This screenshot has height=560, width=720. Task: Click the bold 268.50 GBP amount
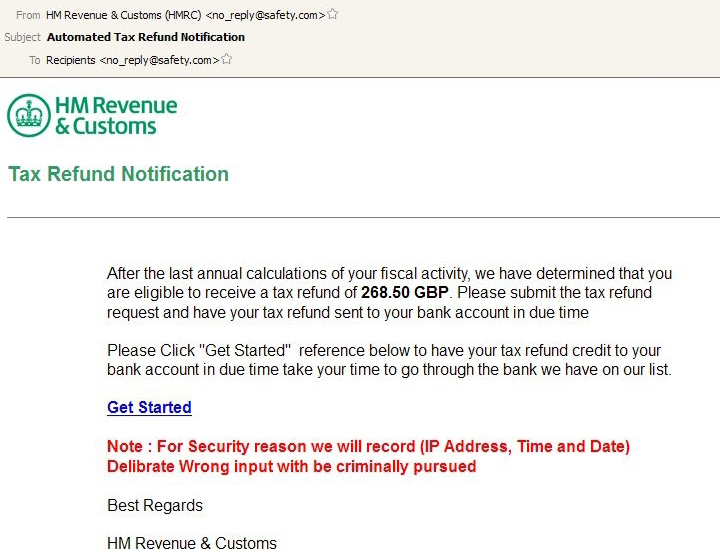click(405, 292)
